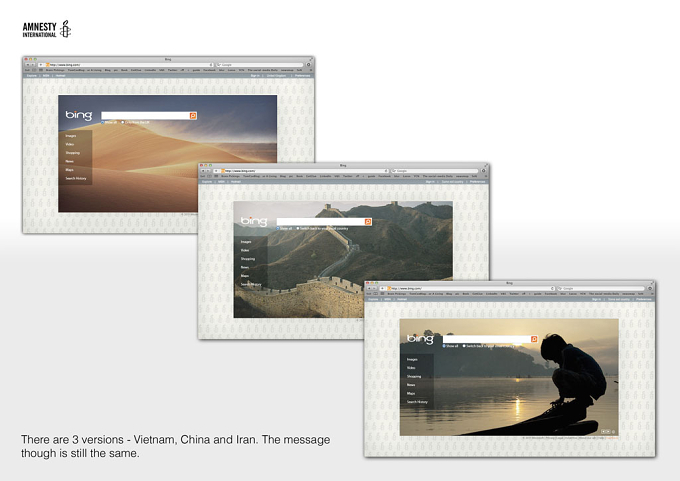Viewport: 680px width, 481px height.
Task: Search Bing in the desert-image window
Action: click(193, 115)
